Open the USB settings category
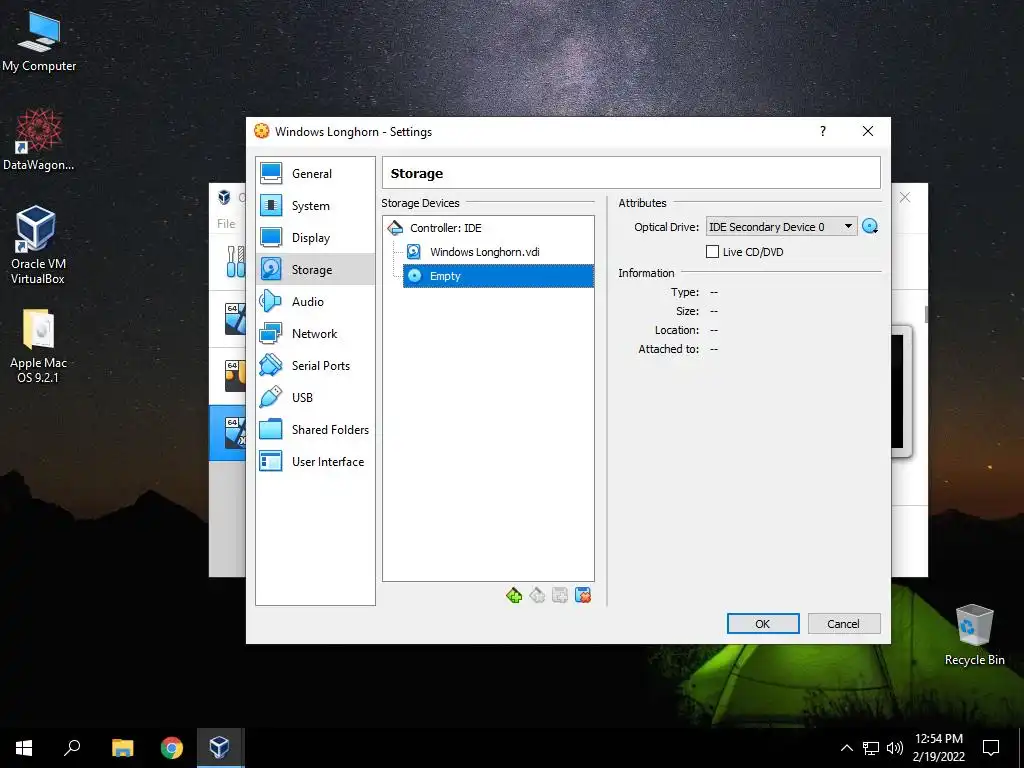1024x768 pixels. click(315, 397)
